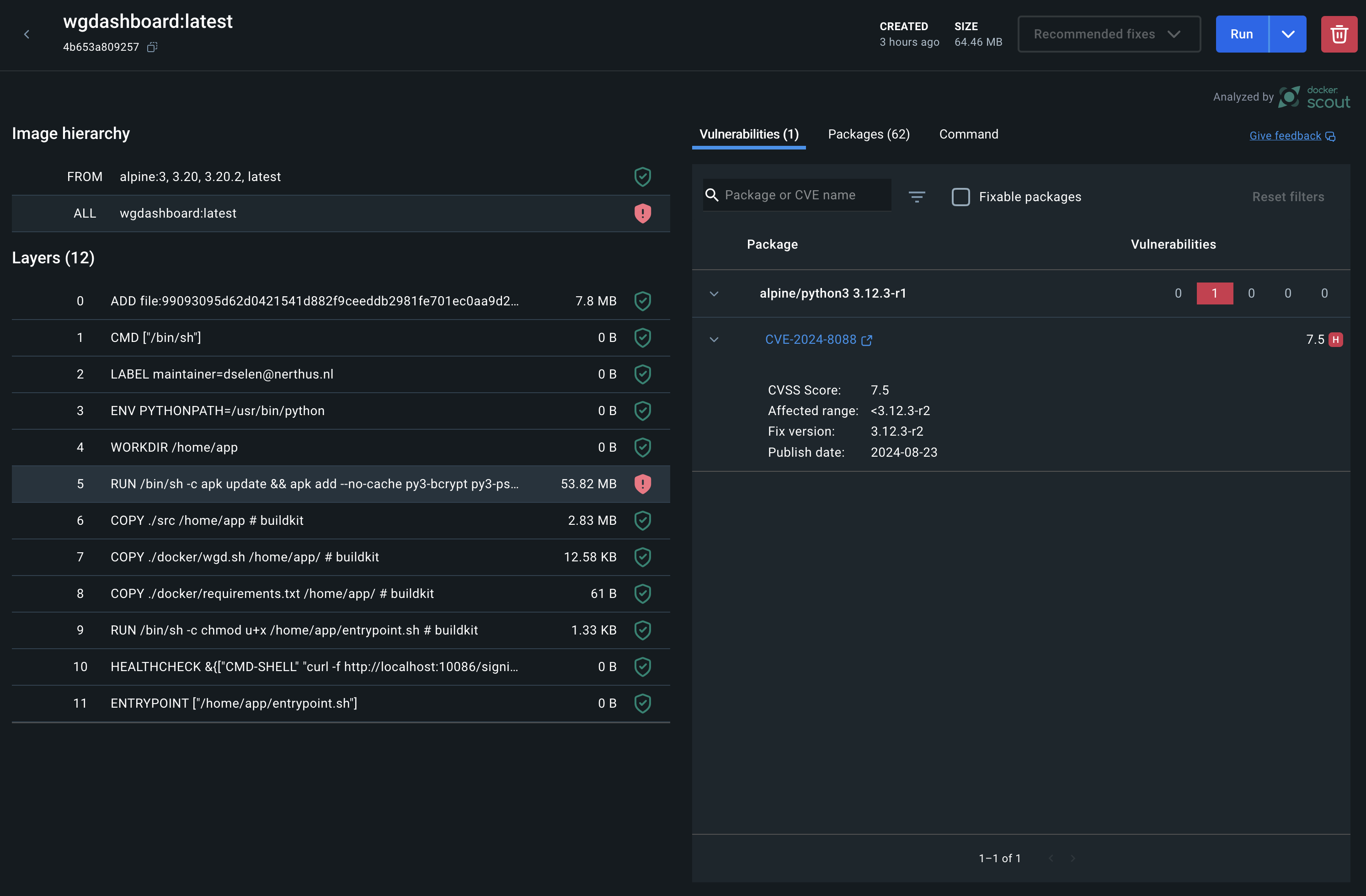
Task: Open the Recommended fixes dropdown
Action: click(1108, 34)
